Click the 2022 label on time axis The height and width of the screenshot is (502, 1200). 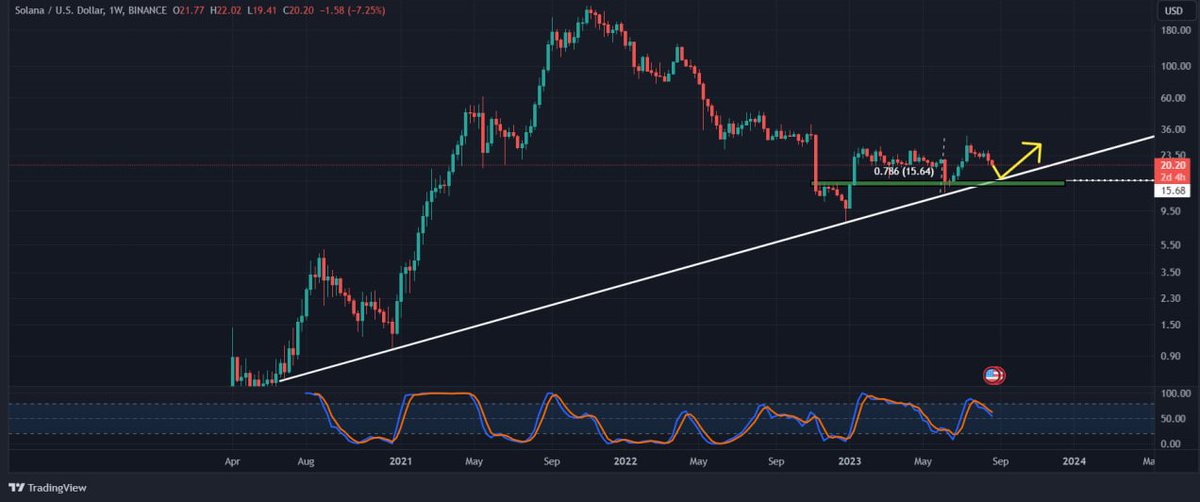[625, 462]
